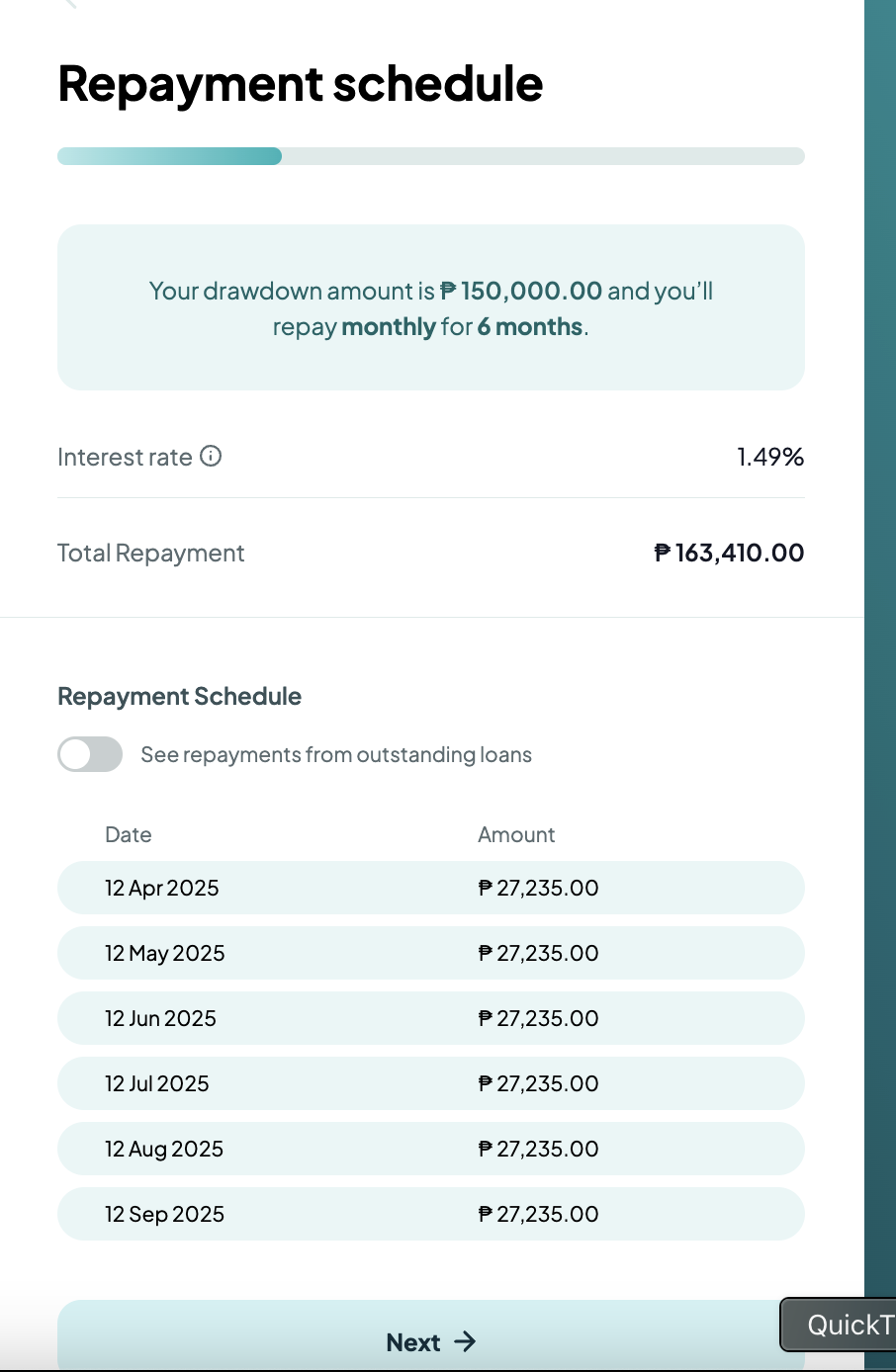Click the Total Repayment label

tap(150, 553)
